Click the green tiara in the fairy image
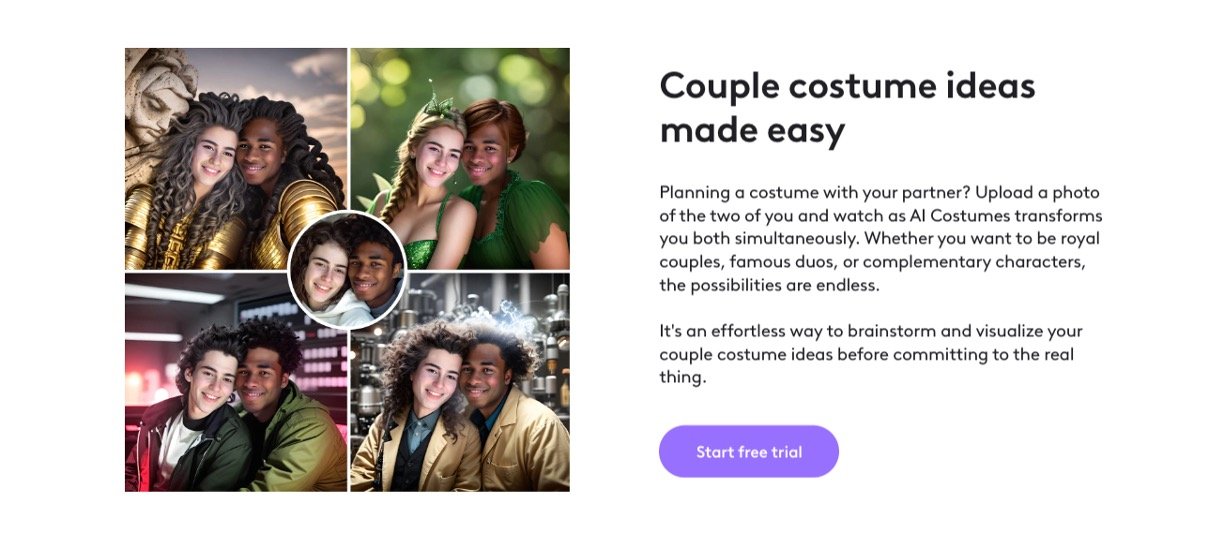The image size is (1224, 548). click(x=437, y=101)
